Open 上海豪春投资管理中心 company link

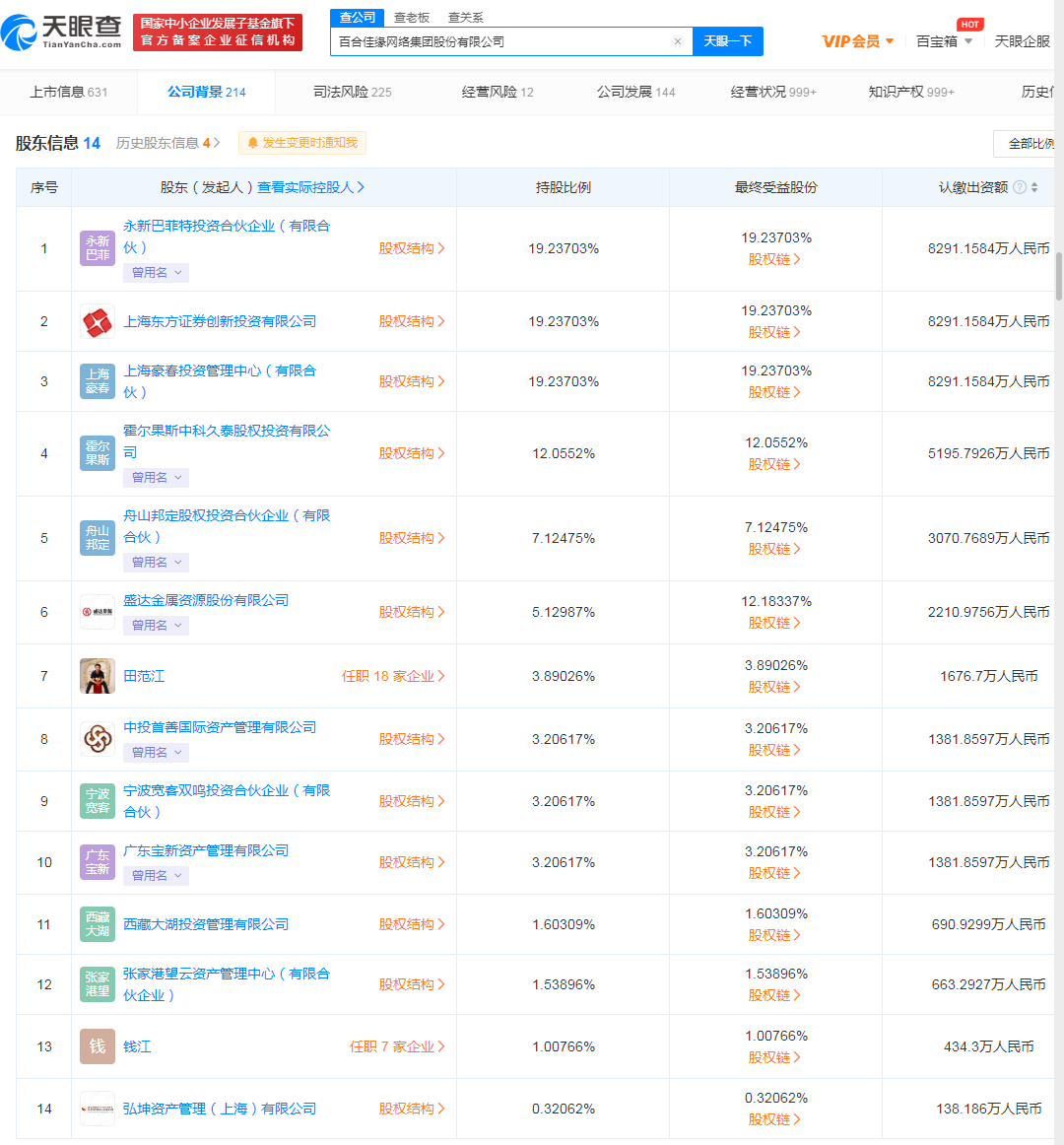pyautogui.click(x=220, y=381)
